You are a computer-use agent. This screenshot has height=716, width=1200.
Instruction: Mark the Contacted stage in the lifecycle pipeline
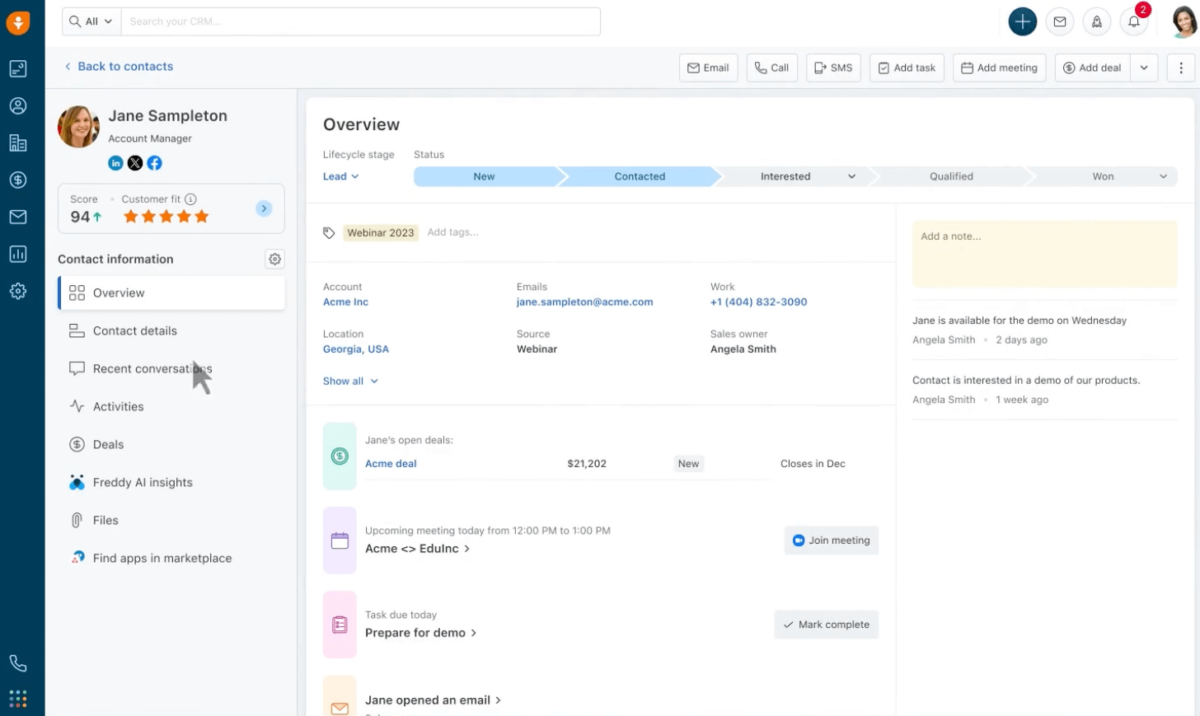639,176
